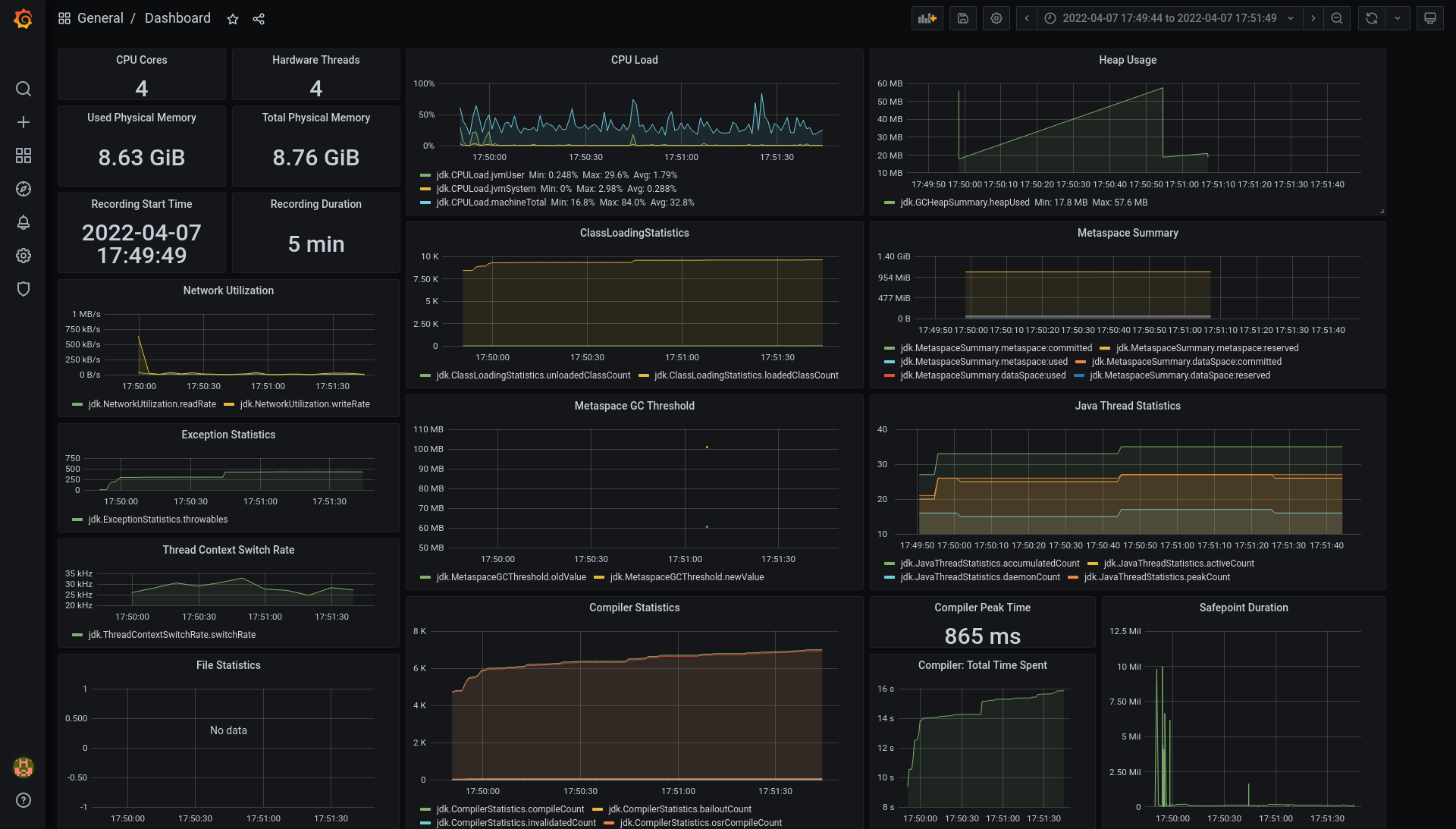Screen dimensions: 1456x829
Task: Expand the auto-refresh interval dropdown
Action: pyautogui.click(x=1398, y=17)
